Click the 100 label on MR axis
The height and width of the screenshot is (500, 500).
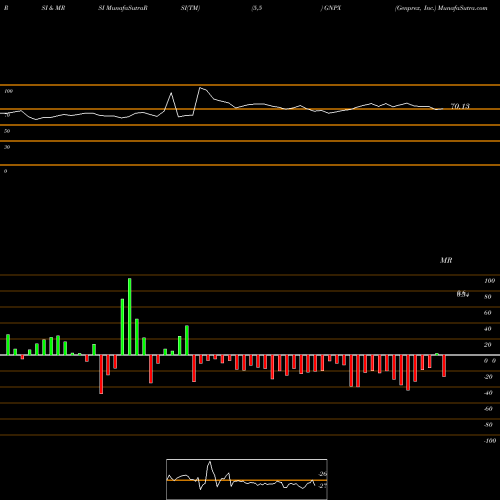point(489,281)
